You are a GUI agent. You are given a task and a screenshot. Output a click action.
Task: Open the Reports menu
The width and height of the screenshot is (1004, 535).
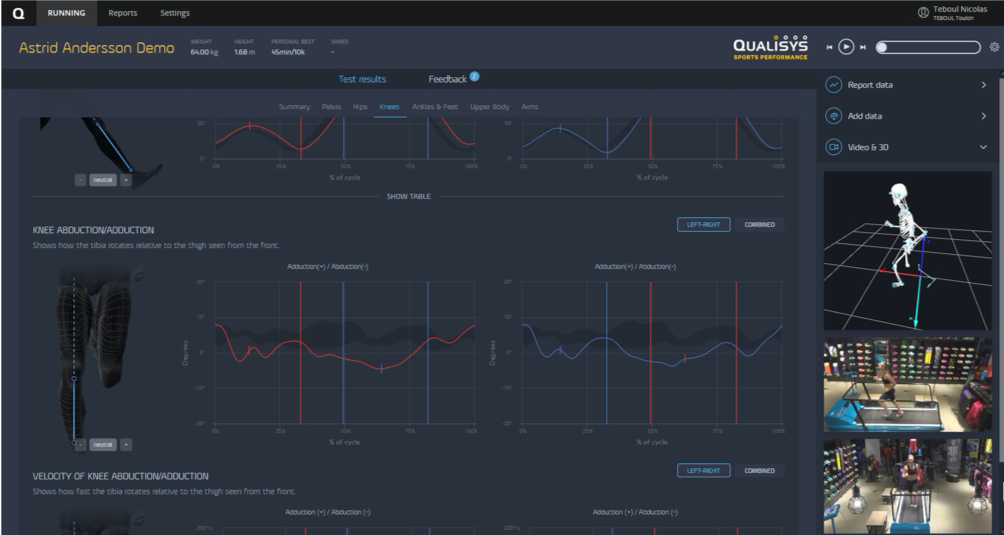(x=123, y=13)
